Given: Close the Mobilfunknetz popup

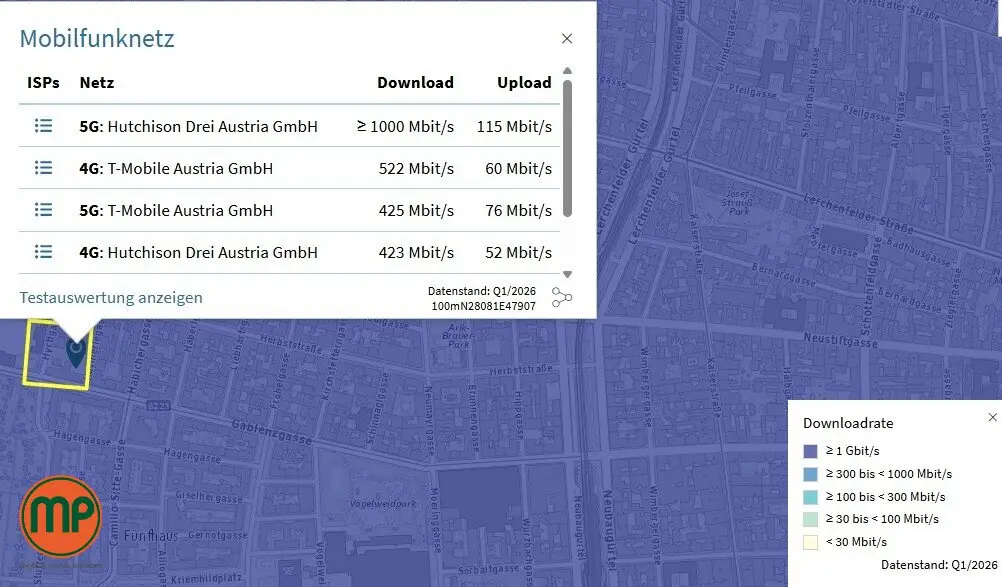Looking at the screenshot, I should (x=567, y=38).
